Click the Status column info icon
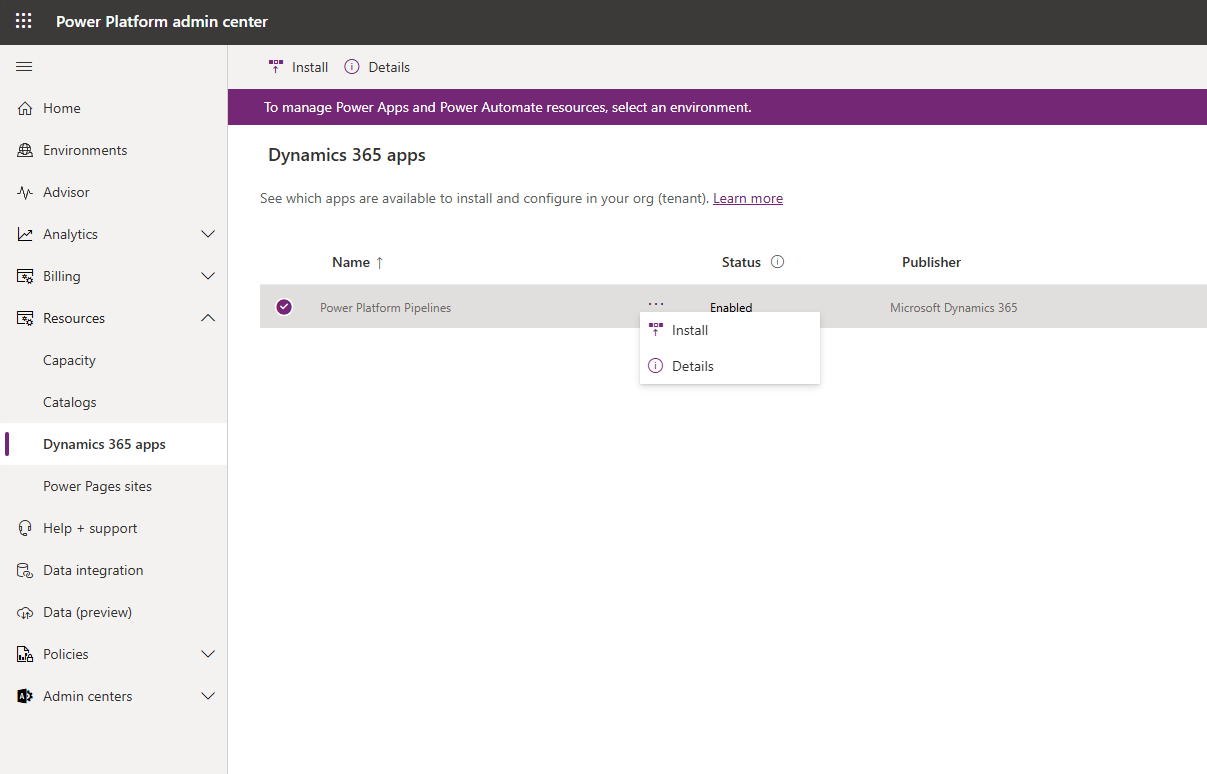This screenshot has height=774, width=1207. coord(777,262)
